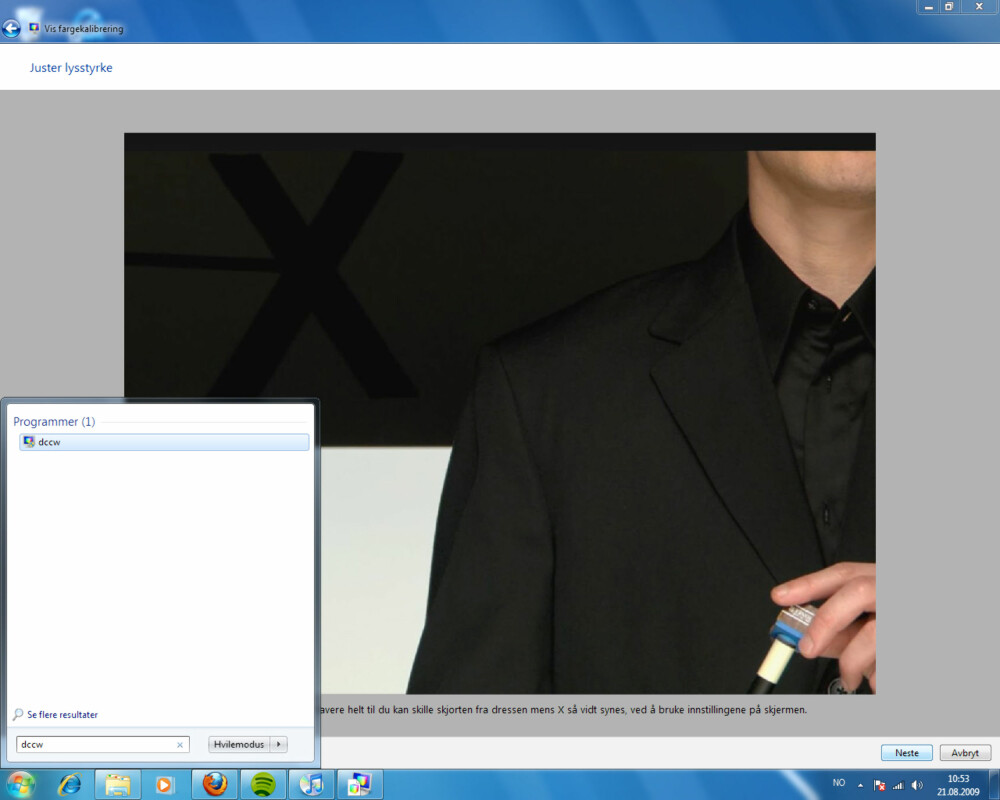
Task: Open the Windows Start orb
Action: [20, 785]
